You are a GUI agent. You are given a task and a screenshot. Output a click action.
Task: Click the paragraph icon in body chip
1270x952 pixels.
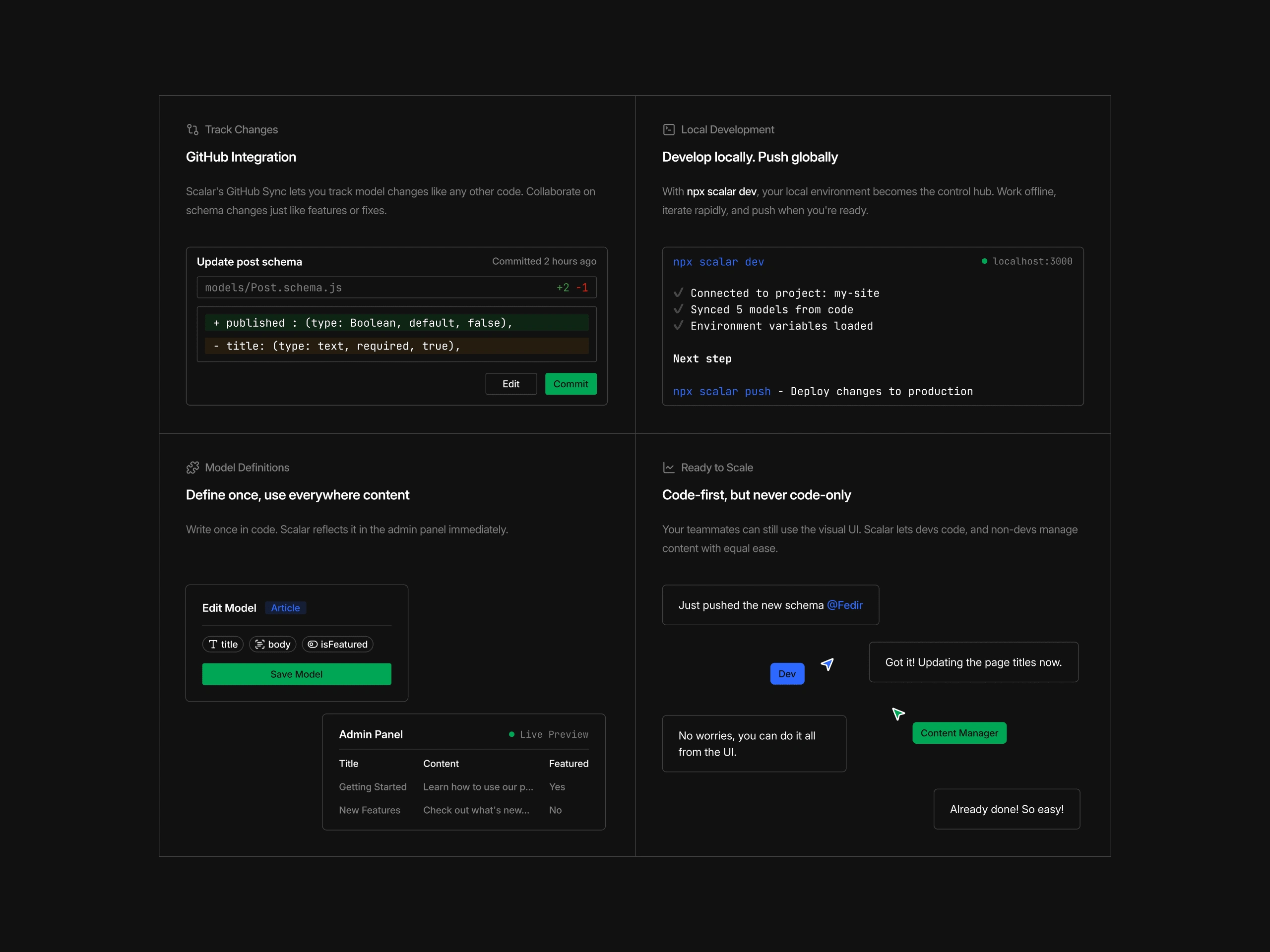259,645
